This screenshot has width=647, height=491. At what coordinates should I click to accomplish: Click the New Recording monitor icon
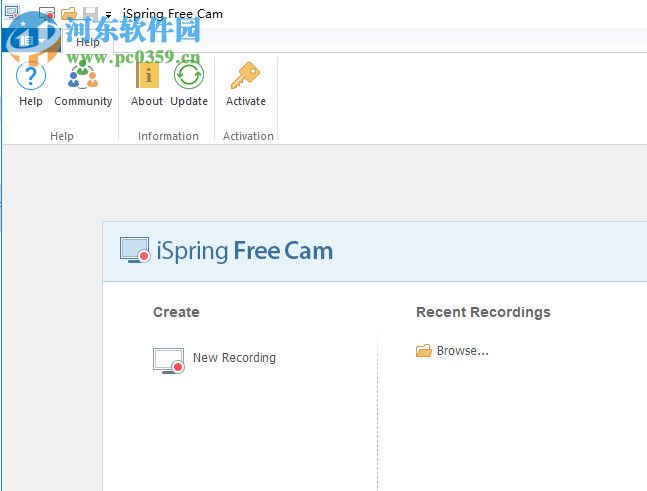click(168, 361)
